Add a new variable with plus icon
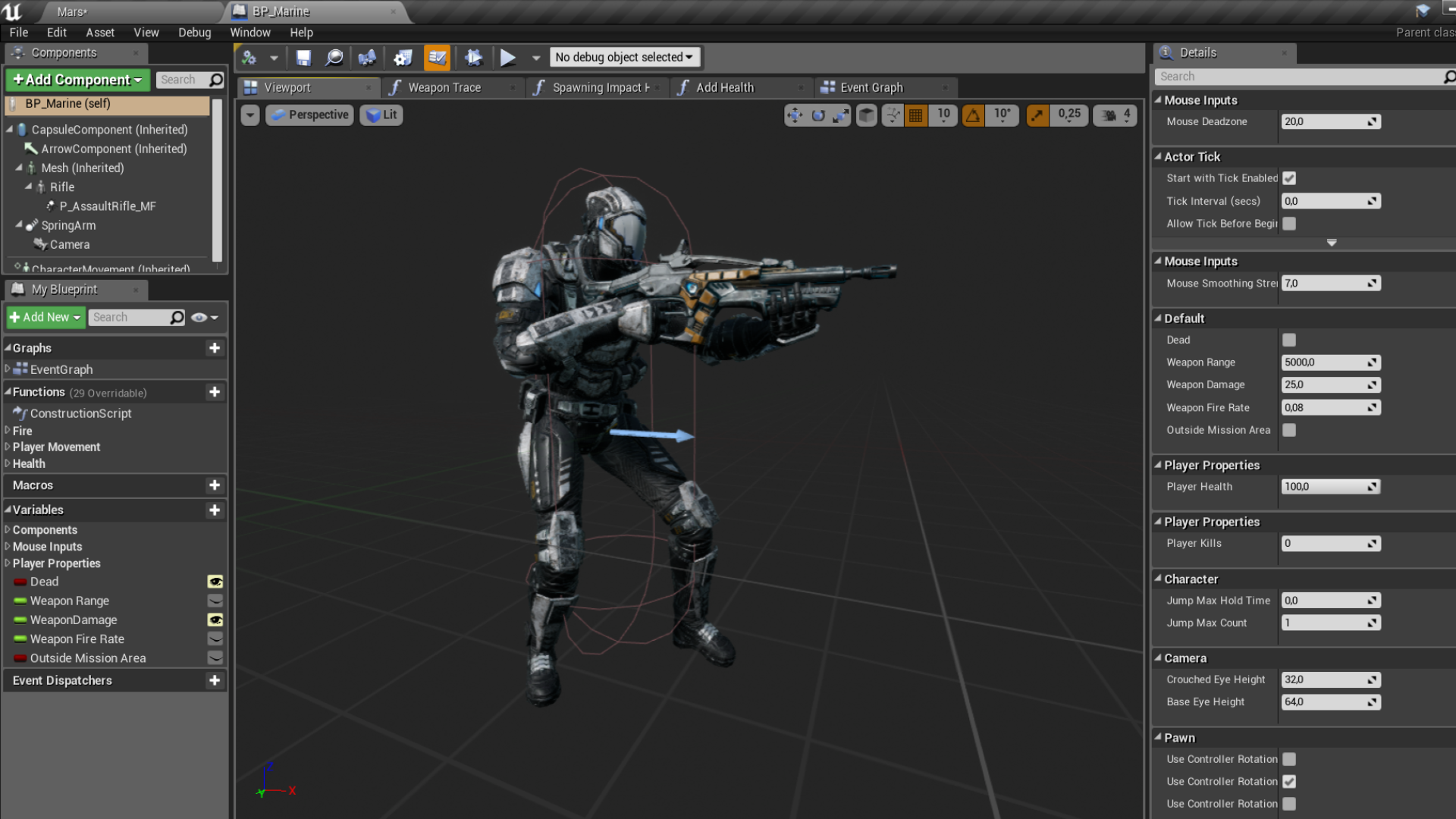 215,510
